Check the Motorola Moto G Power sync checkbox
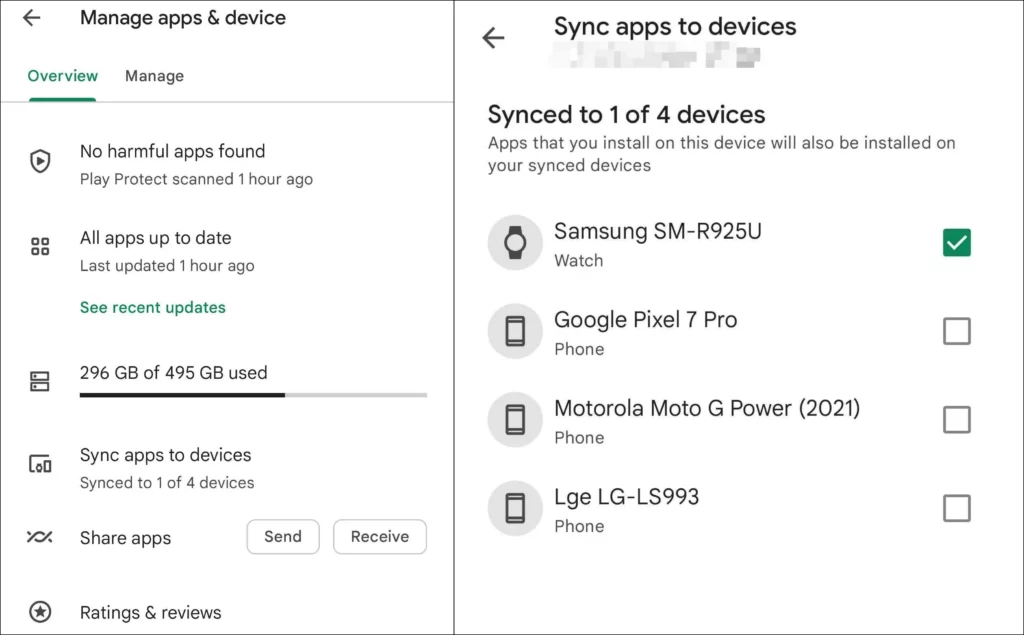Viewport: 1024px width, 635px height. (957, 419)
